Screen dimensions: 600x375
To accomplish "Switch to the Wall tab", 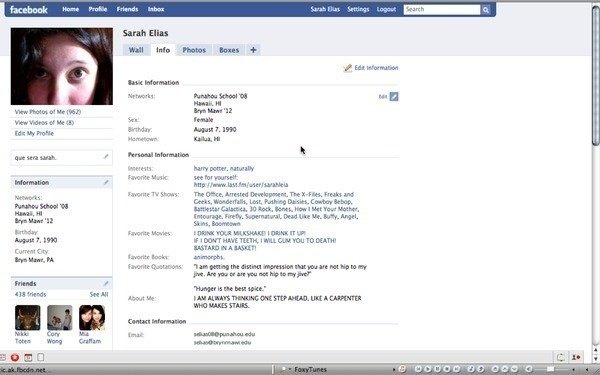I will click(x=136, y=50).
